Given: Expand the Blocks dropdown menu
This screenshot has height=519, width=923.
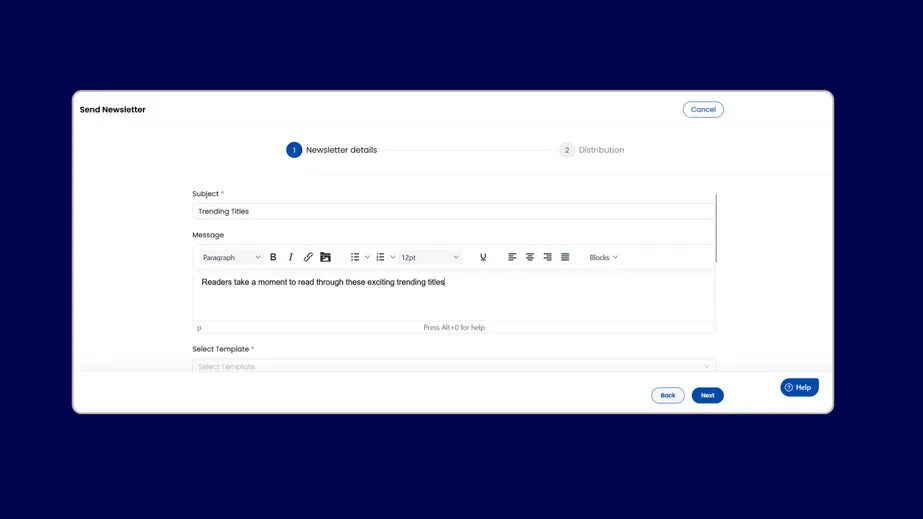Looking at the screenshot, I should 603,257.
